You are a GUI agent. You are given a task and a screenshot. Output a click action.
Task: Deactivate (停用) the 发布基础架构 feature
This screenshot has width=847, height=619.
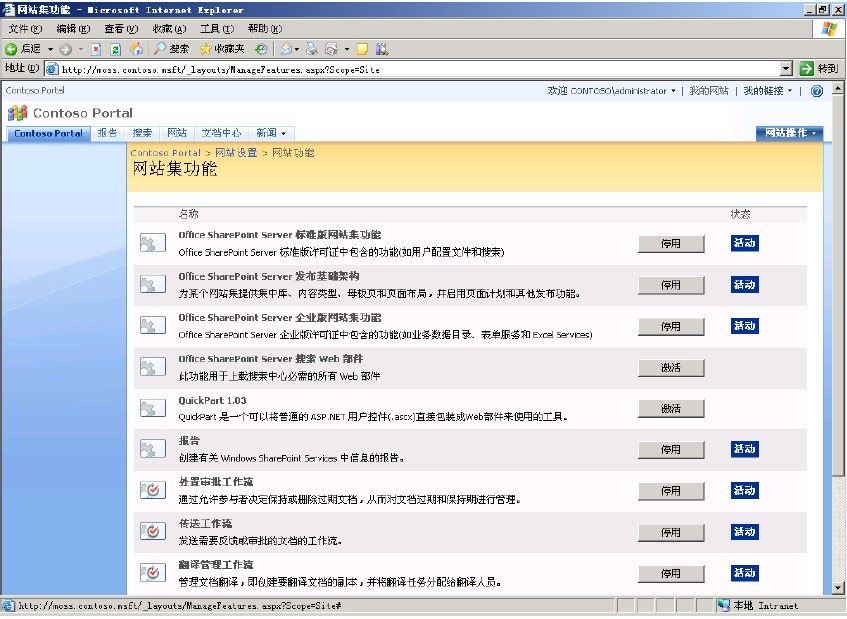(x=671, y=285)
